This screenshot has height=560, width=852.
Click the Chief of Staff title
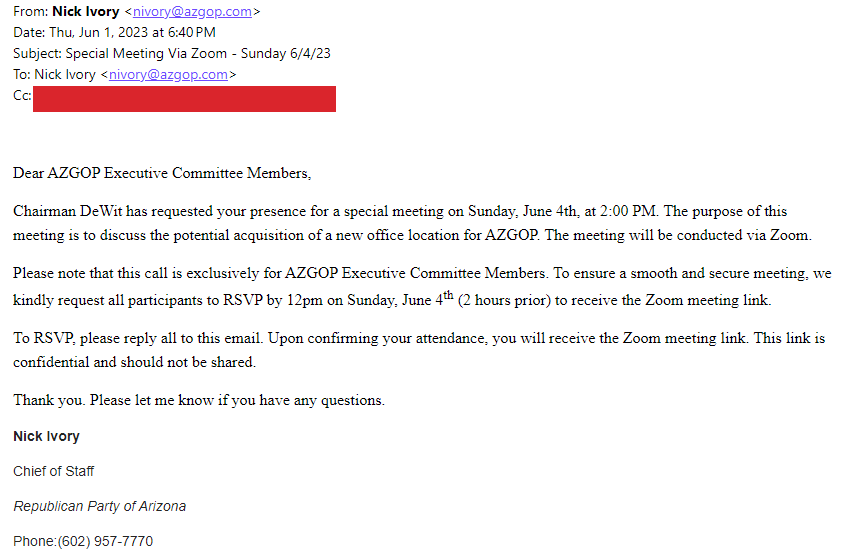coord(54,471)
